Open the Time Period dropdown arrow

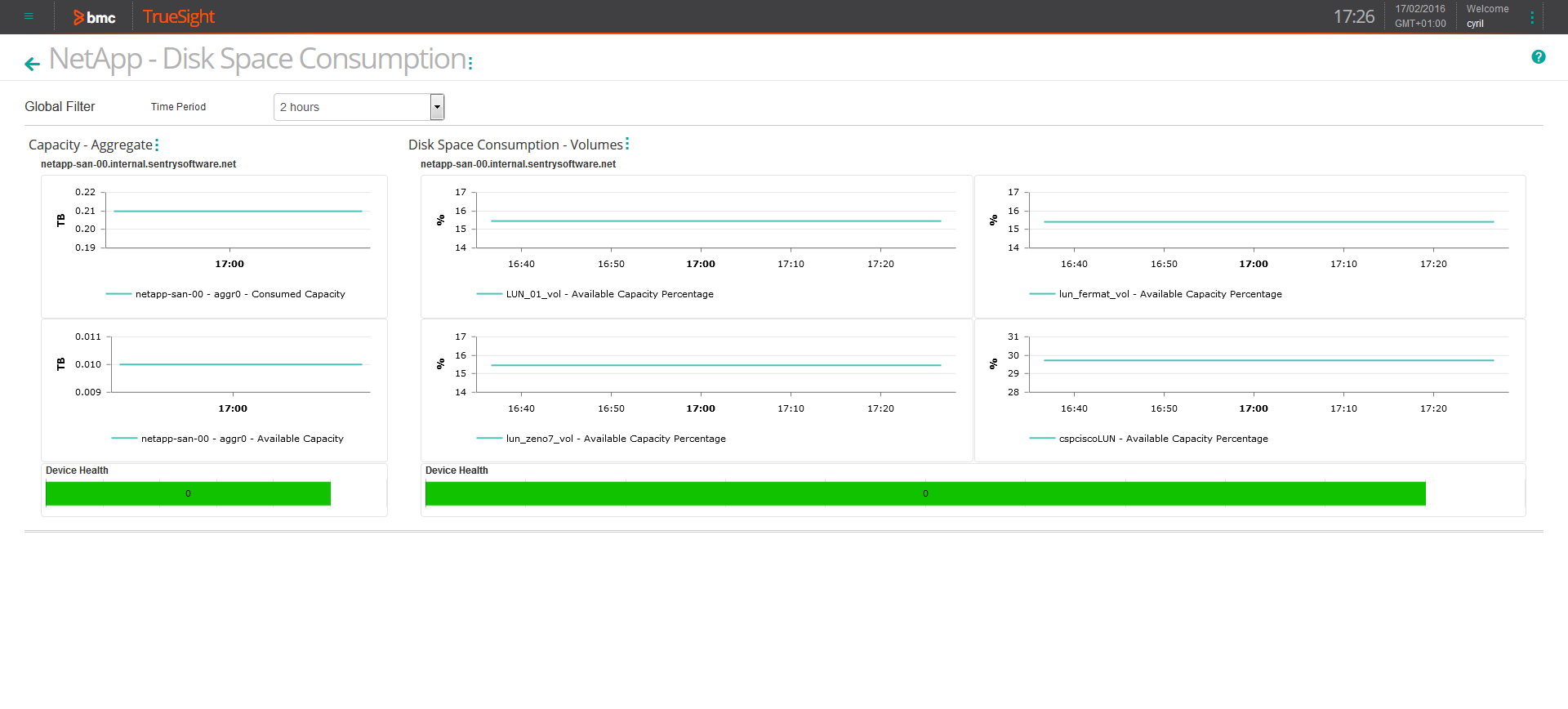[x=437, y=107]
